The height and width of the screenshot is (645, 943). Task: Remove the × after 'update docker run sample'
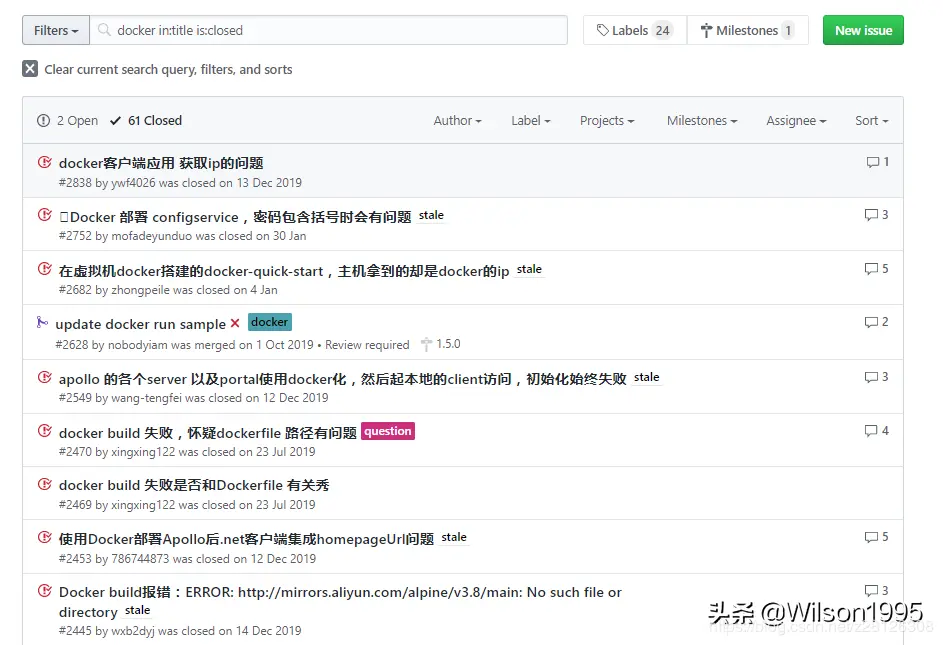(234, 322)
